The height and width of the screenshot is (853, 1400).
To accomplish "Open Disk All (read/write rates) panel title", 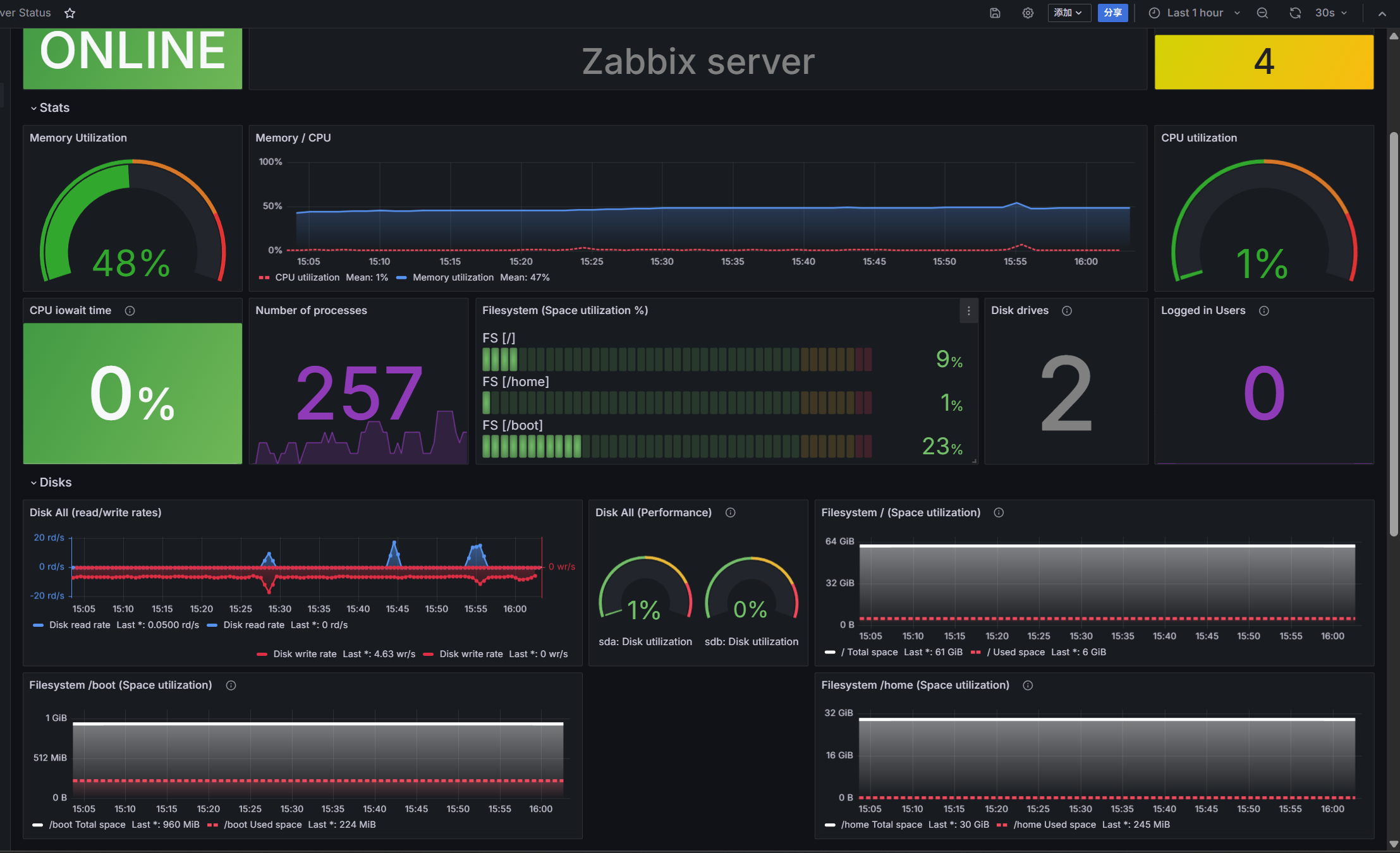I will coord(95,512).
